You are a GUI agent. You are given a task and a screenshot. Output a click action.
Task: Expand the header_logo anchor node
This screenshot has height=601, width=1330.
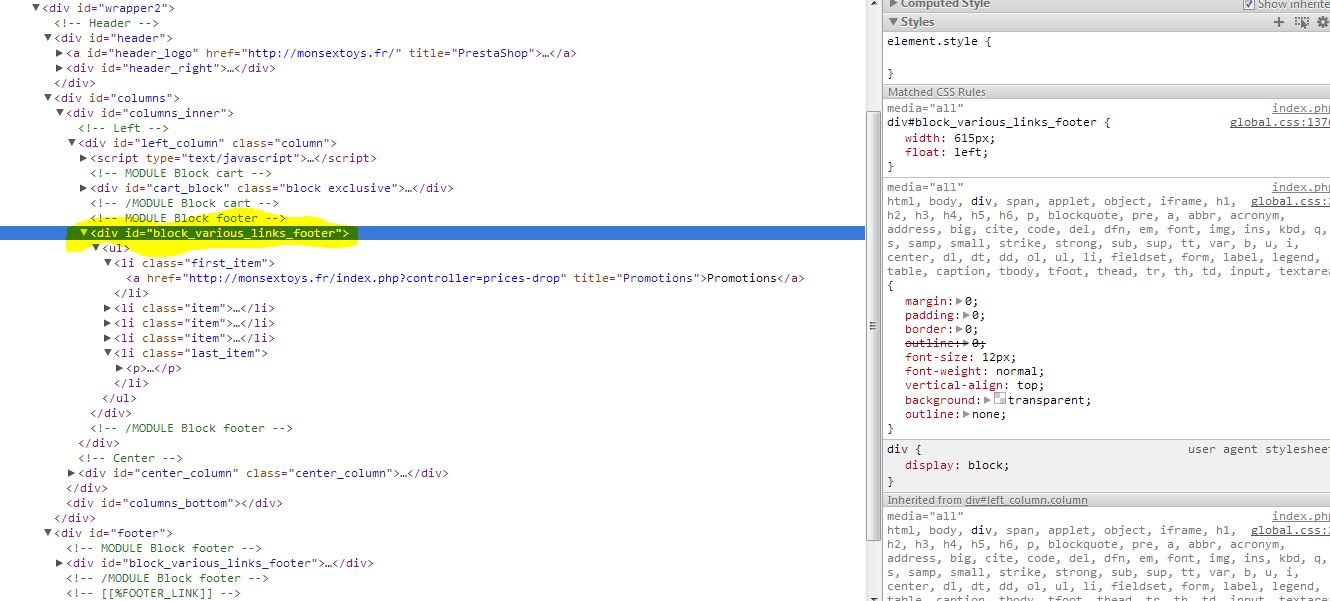click(x=60, y=53)
